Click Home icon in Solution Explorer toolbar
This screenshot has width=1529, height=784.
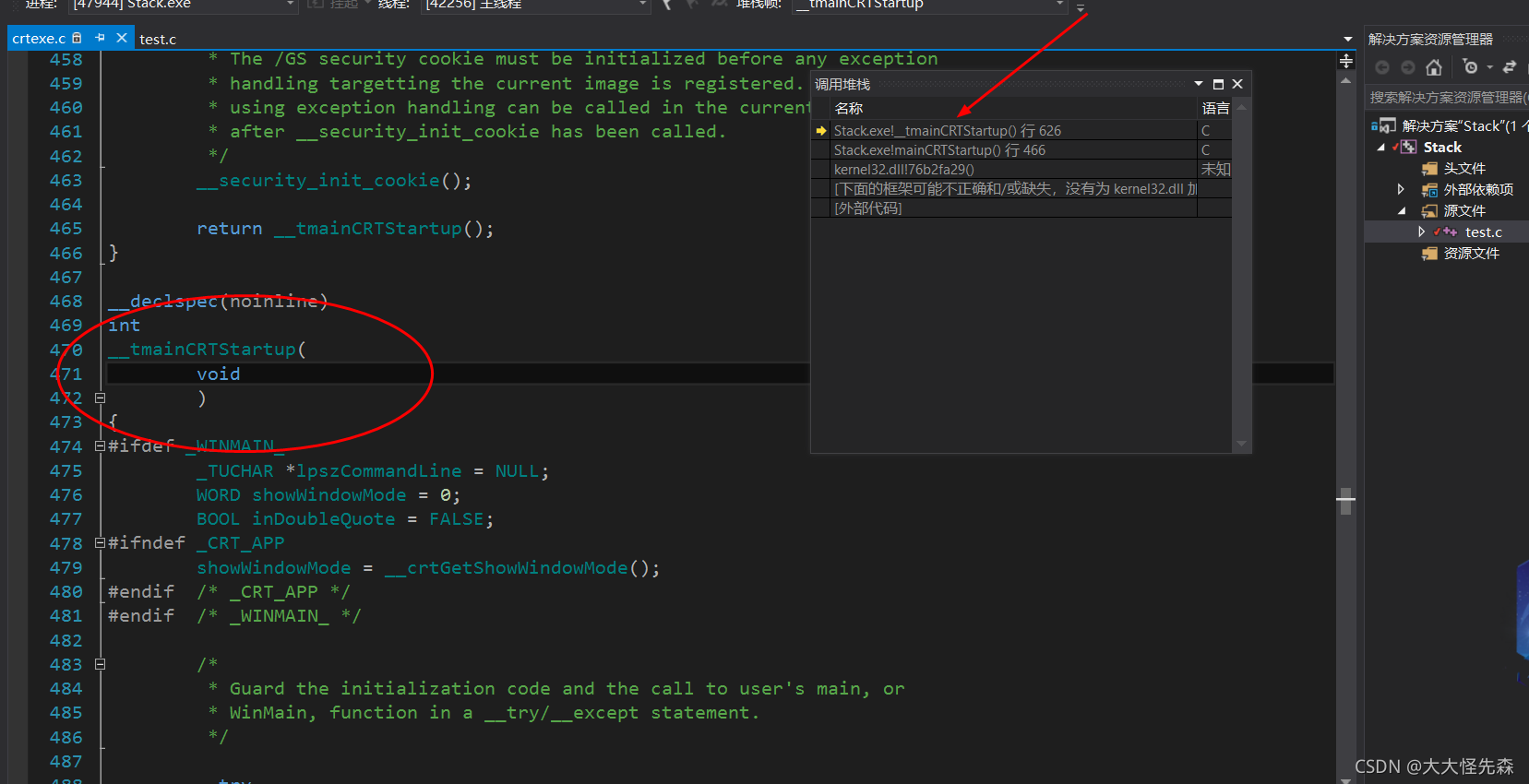pos(1433,67)
